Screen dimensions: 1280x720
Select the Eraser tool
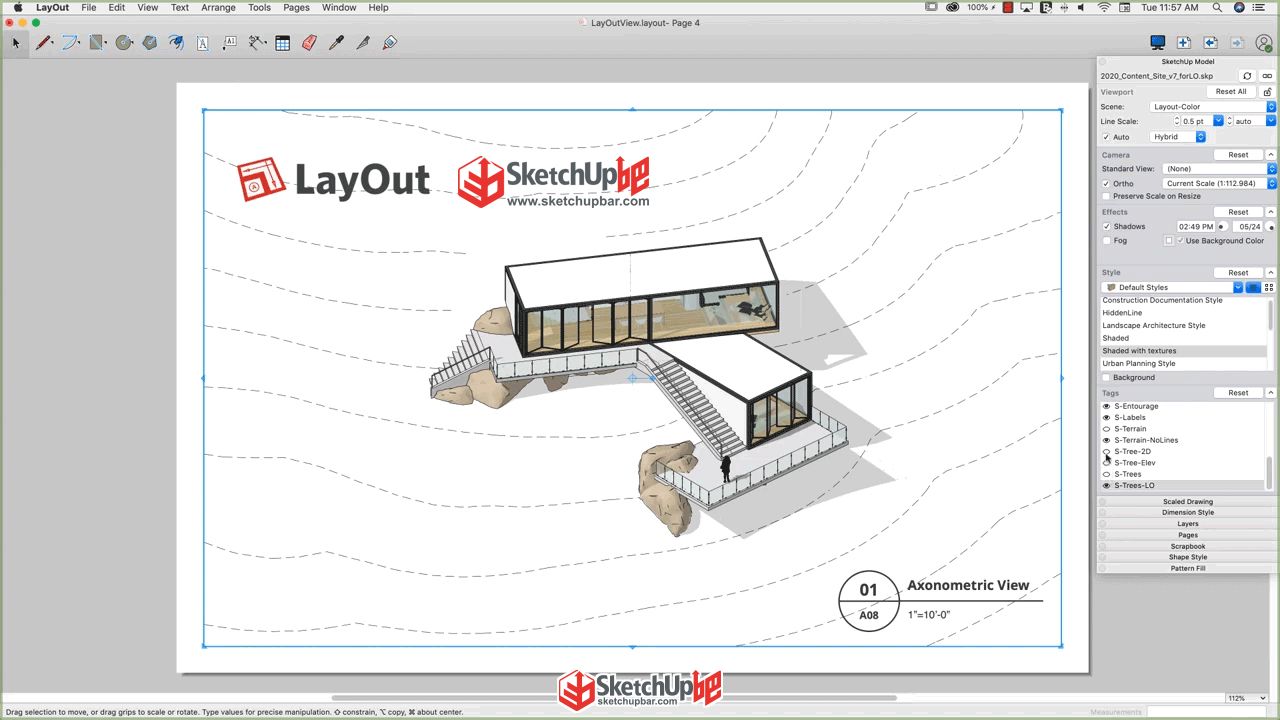pos(309,43)
